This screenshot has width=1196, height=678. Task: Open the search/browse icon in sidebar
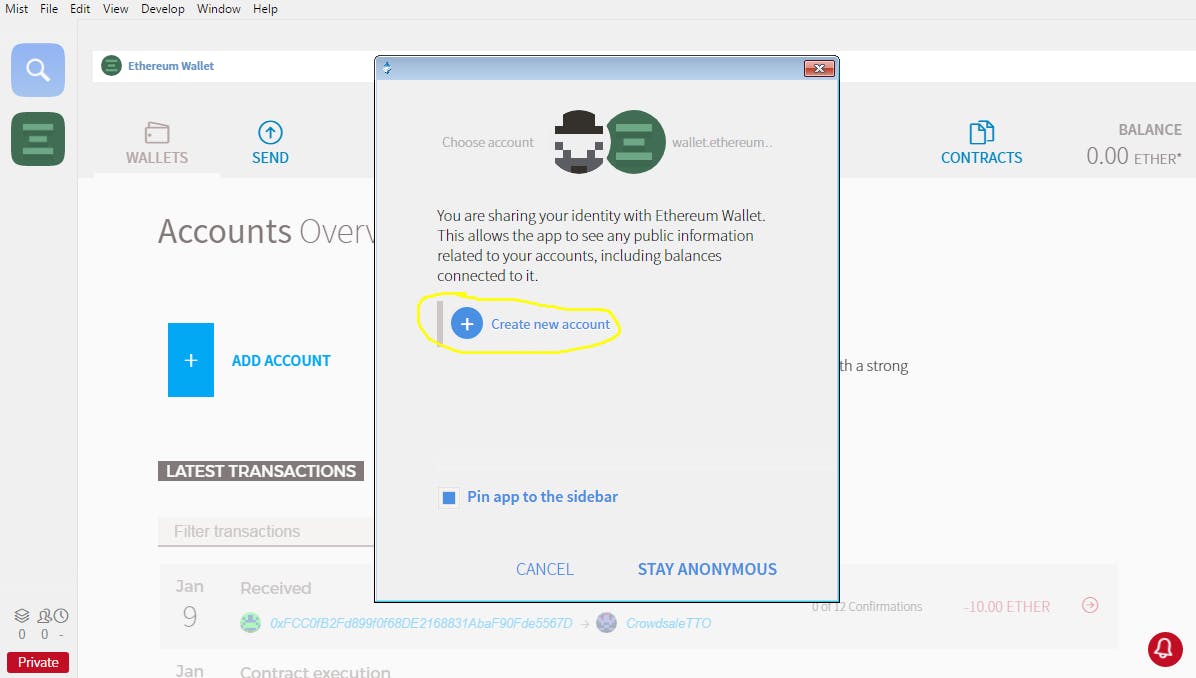tap(38, 70)
